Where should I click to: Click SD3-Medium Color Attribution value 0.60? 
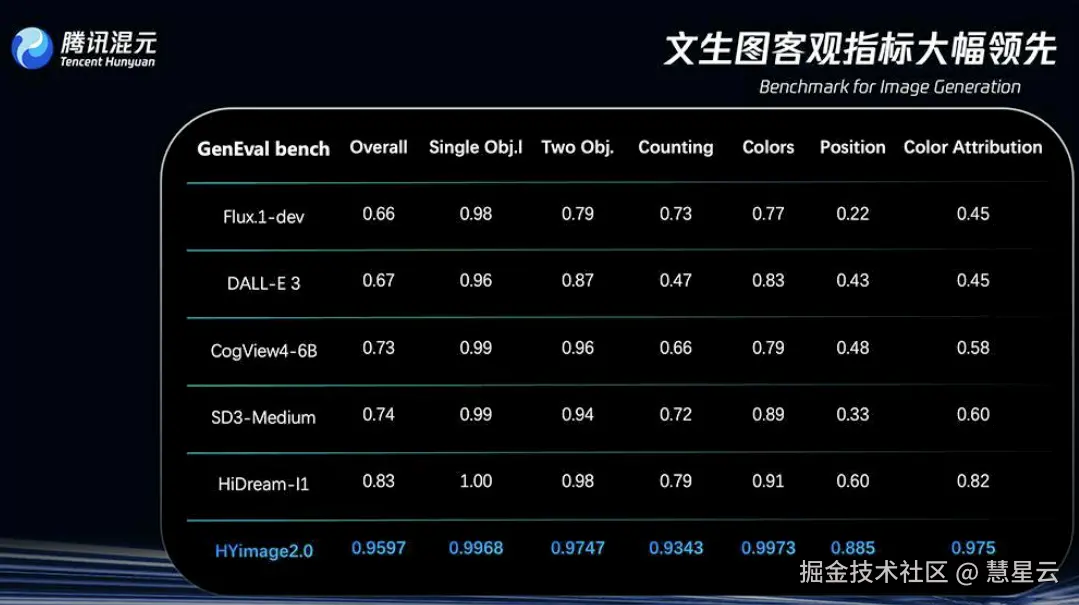coord(973,415)
